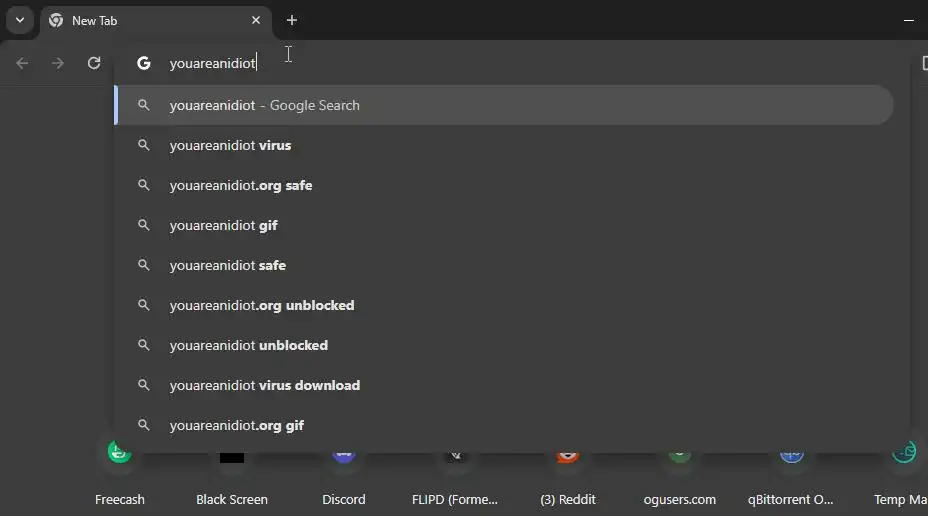Close the New Tab tab

pos(256,20)
